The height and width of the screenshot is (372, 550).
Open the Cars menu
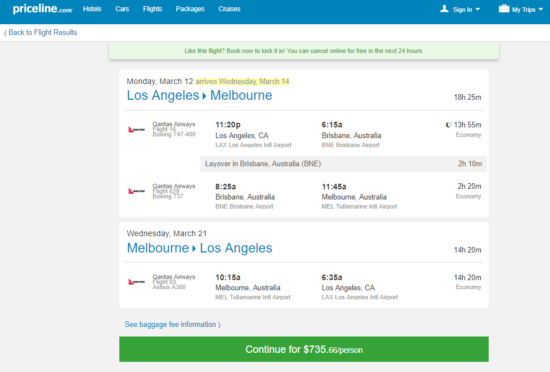tap(122, 9)
